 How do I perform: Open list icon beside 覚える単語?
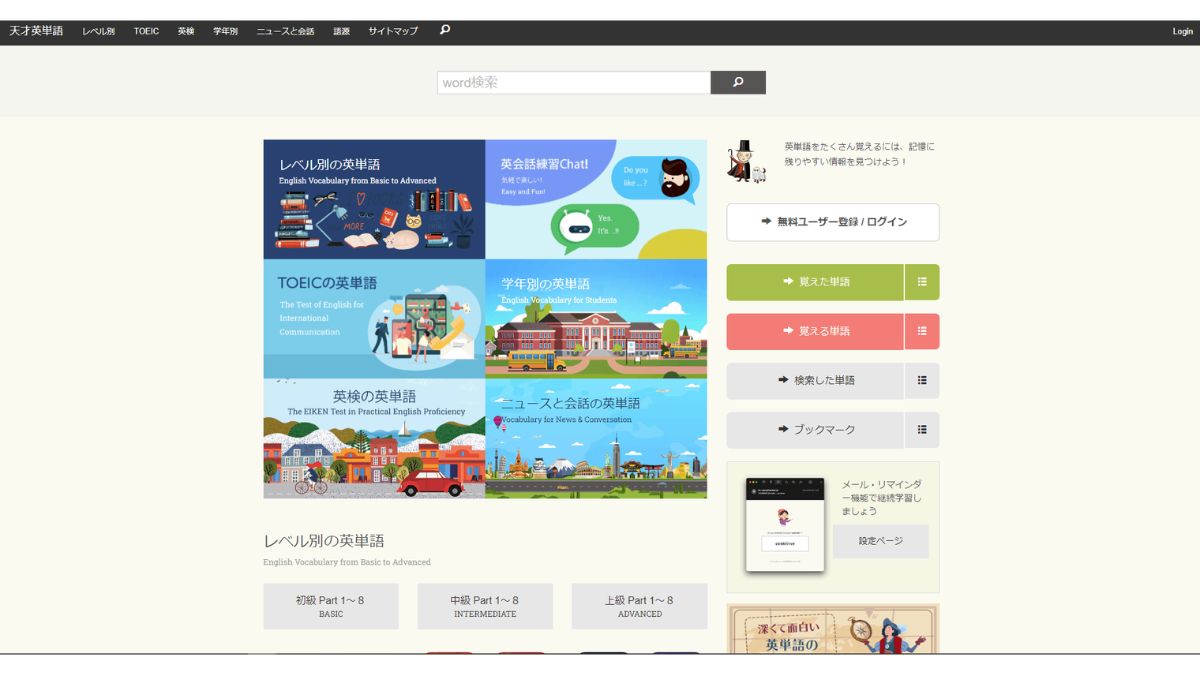click(x=922, y=331)
